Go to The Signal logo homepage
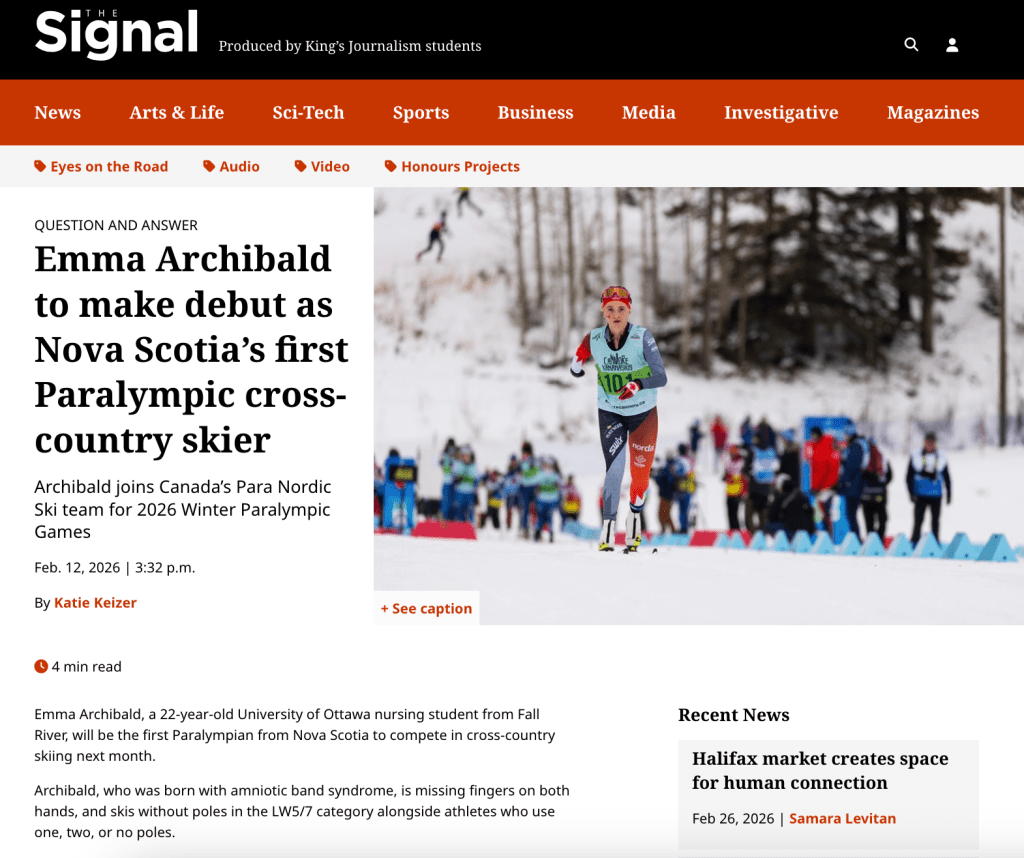 [116, 33]
